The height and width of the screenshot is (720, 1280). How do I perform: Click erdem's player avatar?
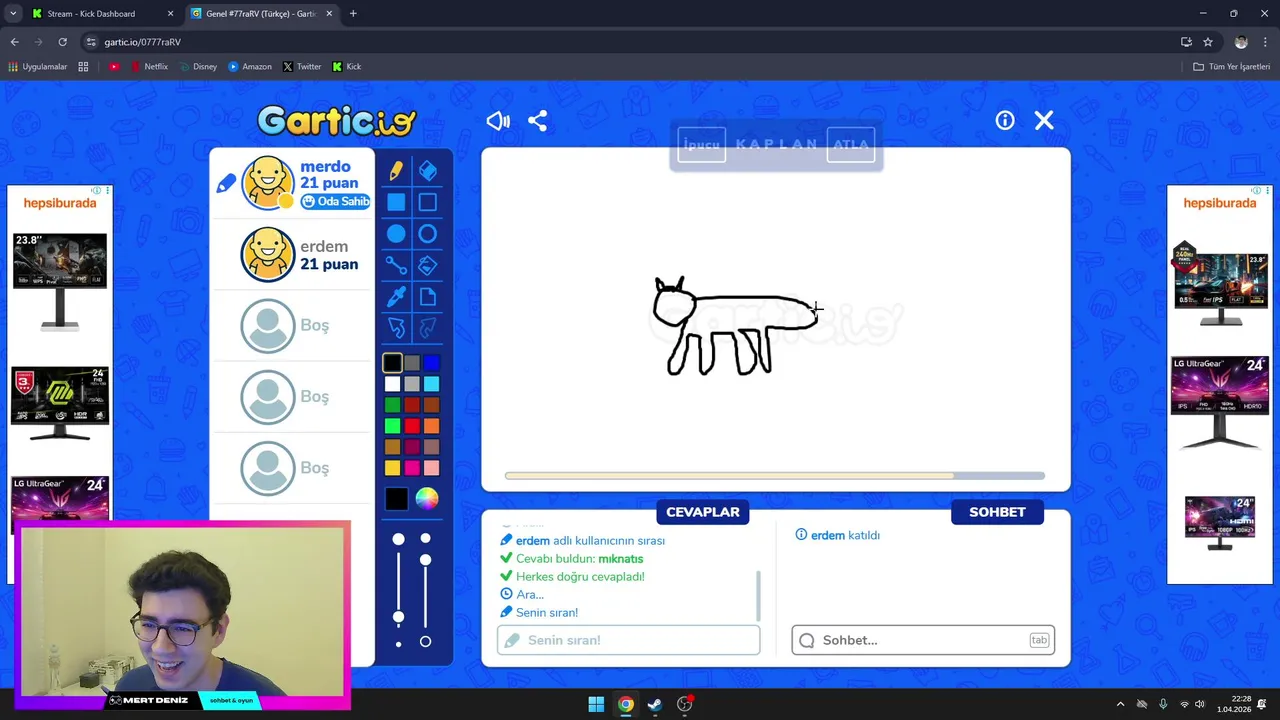click(268, 254)
